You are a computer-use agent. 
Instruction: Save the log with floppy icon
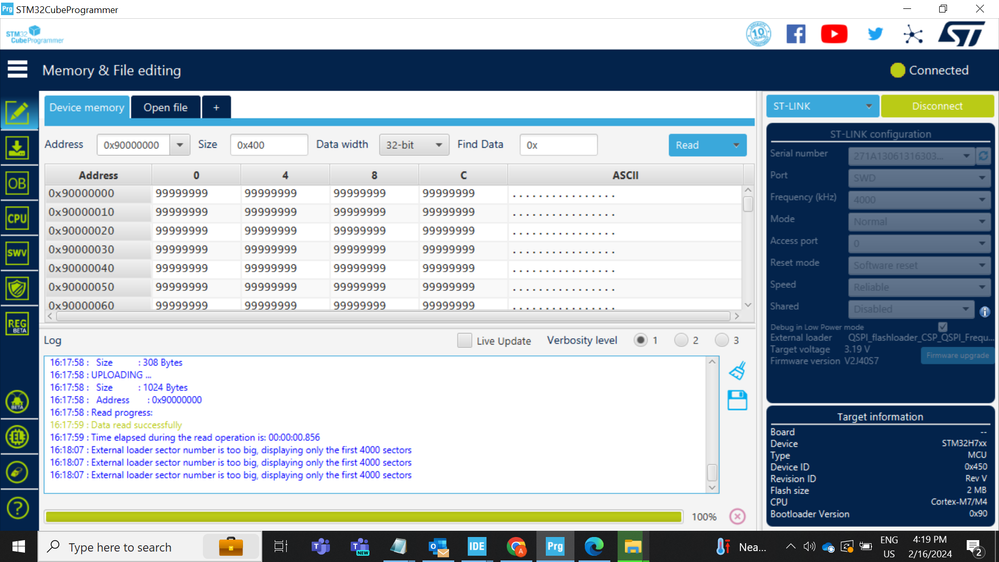pos(737,400)
